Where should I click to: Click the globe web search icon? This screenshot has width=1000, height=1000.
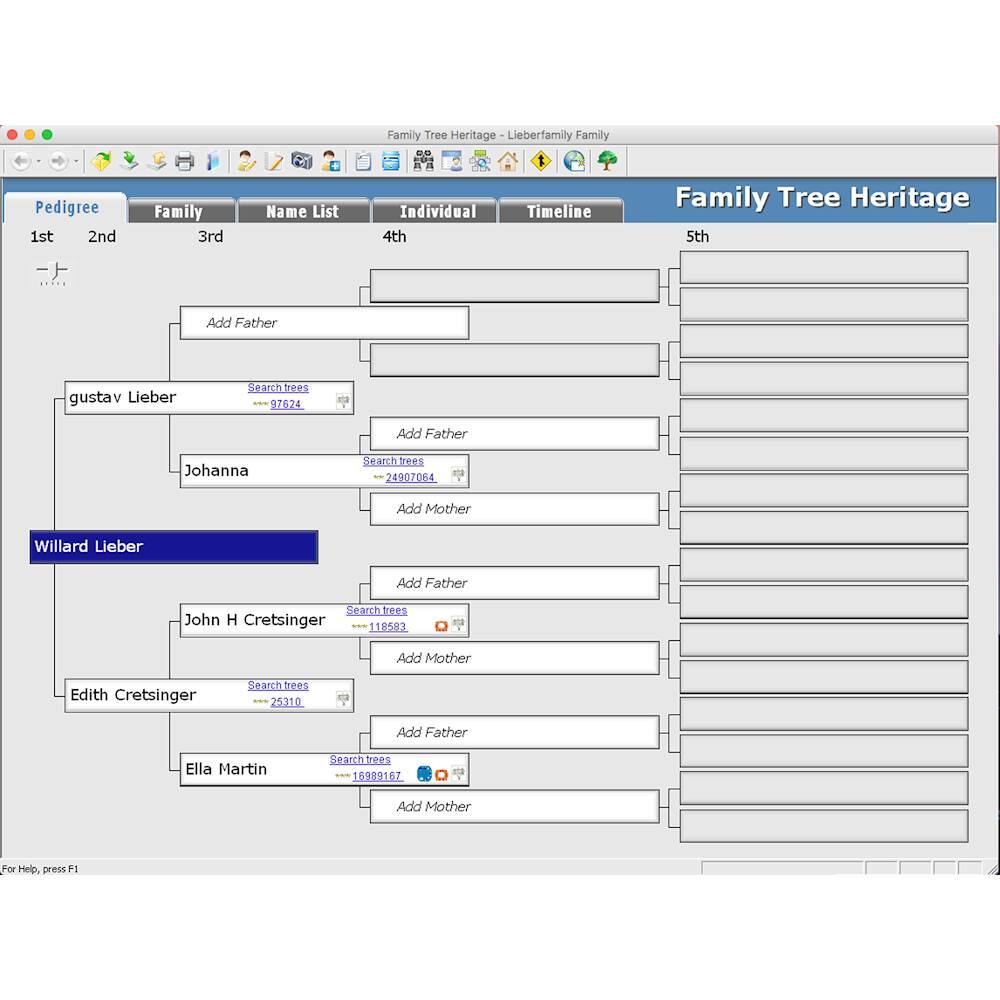574,161
